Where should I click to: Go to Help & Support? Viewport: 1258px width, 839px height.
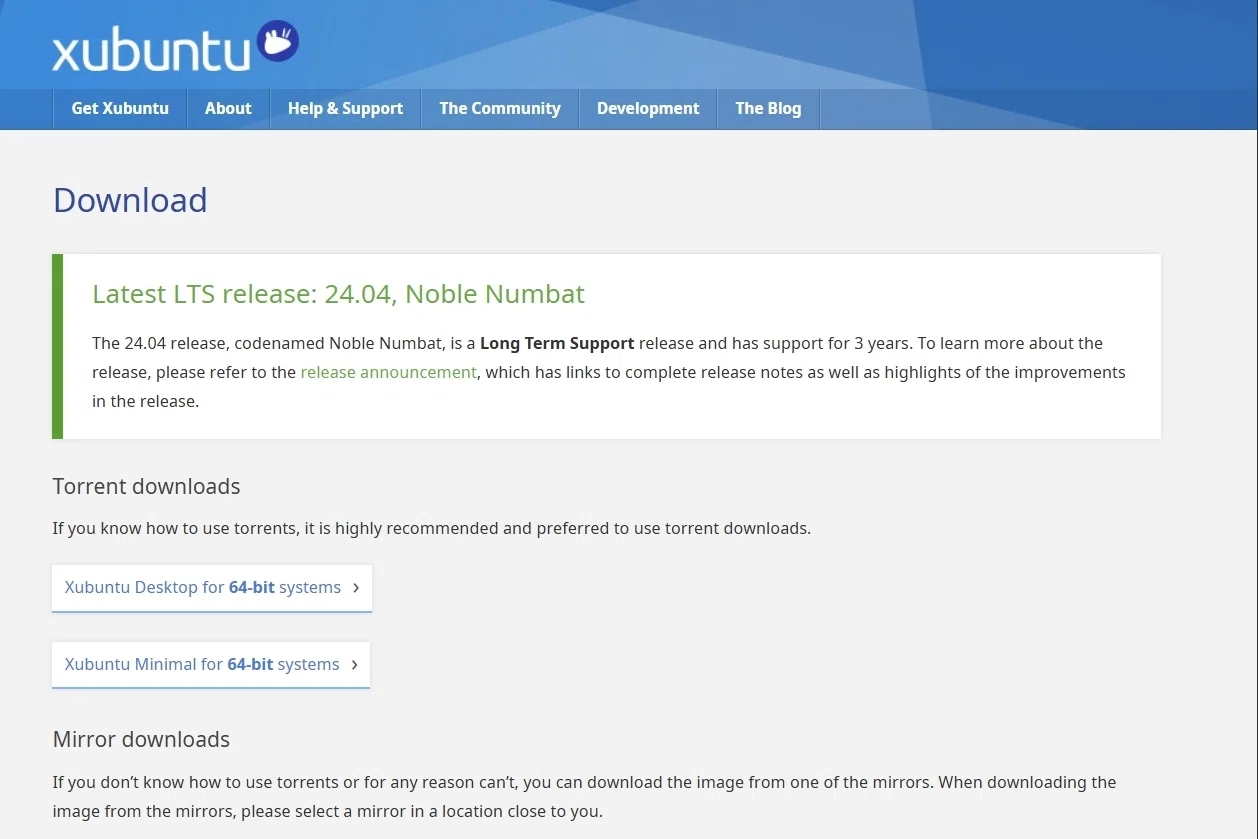(x=345, y=109)
